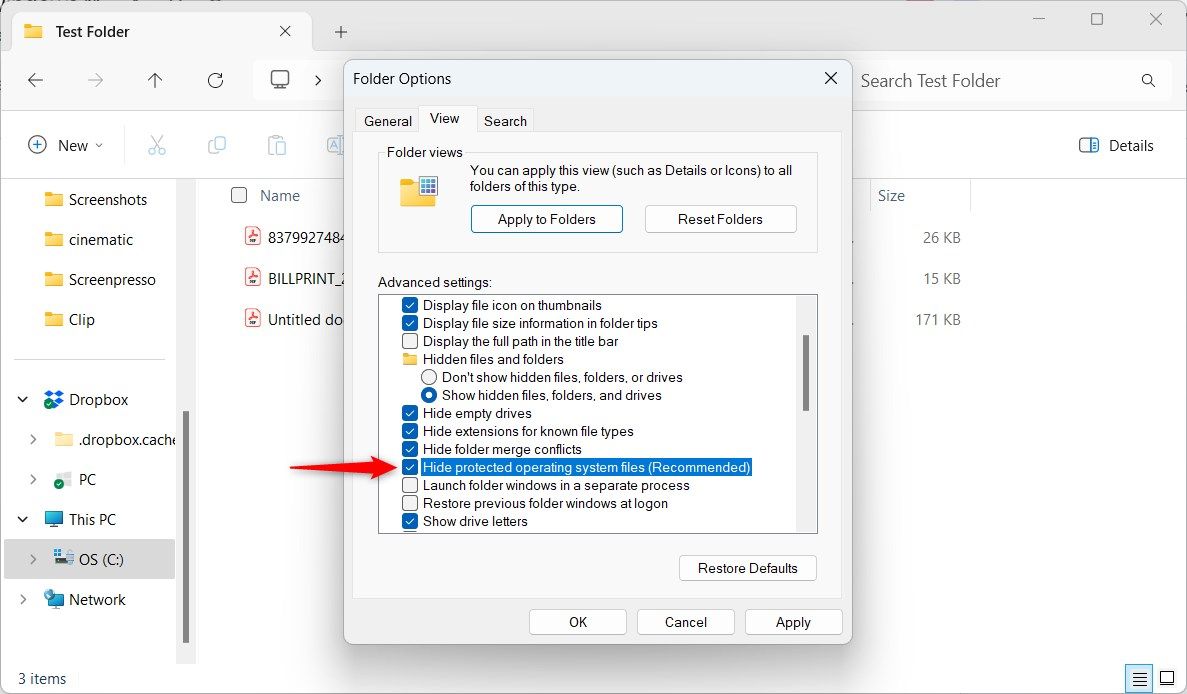
Task: Expand the PC node under Dropbox
Action: click(33, 480)
